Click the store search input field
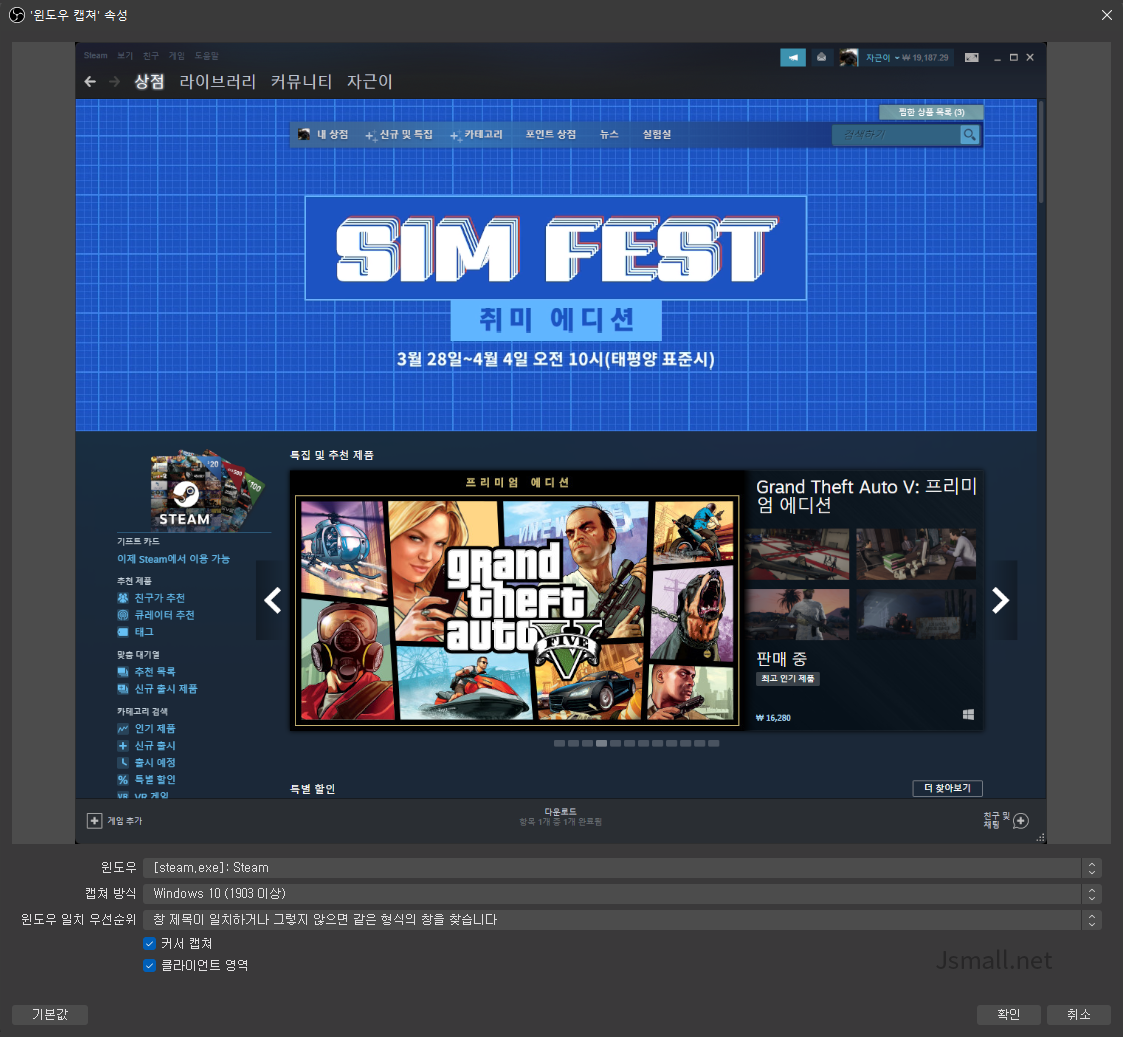Viewport: 1123px width, 1037px height. pyautogui.click(x=896, y=135)
